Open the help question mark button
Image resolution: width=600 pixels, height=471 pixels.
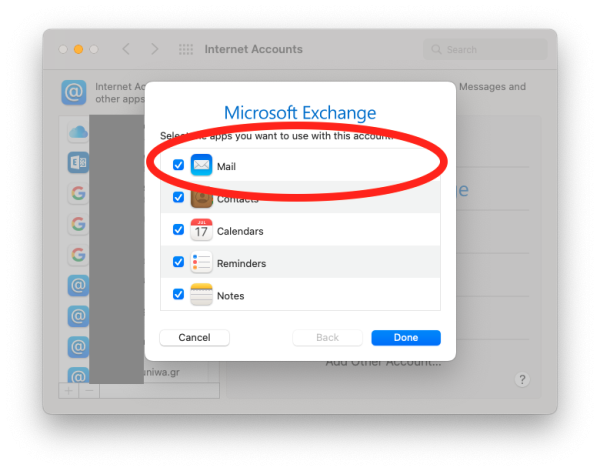coord(522,380)
